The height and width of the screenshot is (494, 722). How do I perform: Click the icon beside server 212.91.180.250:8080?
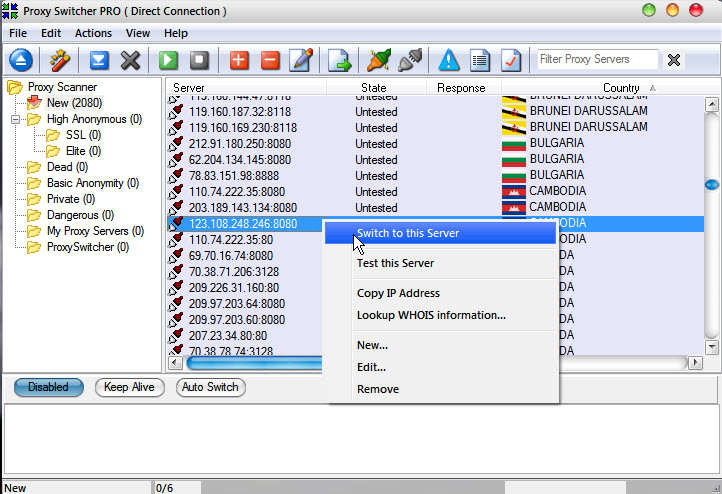[175, 144]
